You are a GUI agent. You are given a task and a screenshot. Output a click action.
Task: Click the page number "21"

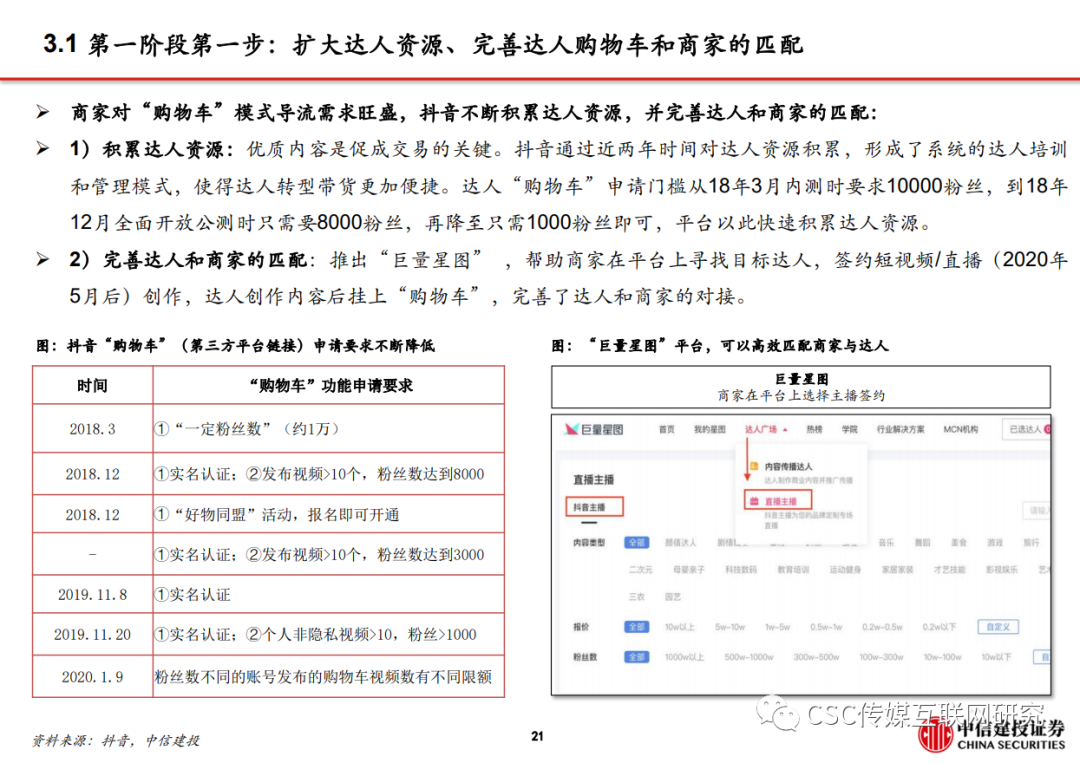[537, 736]
